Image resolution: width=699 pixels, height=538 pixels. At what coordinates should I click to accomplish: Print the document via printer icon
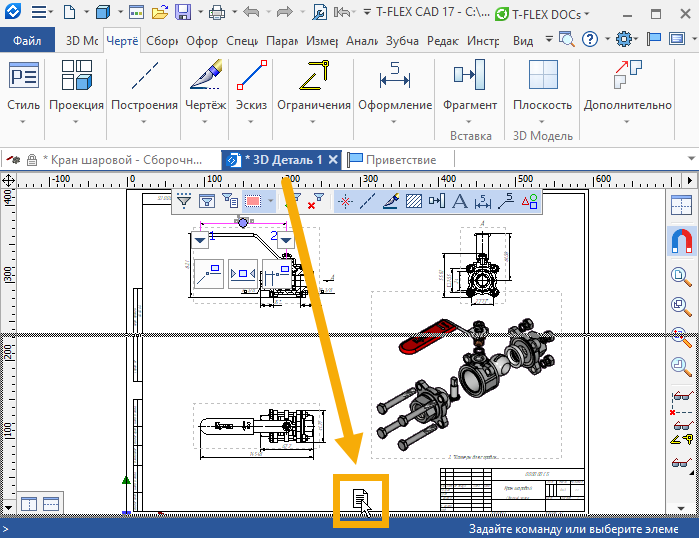(x=217, y=12)
